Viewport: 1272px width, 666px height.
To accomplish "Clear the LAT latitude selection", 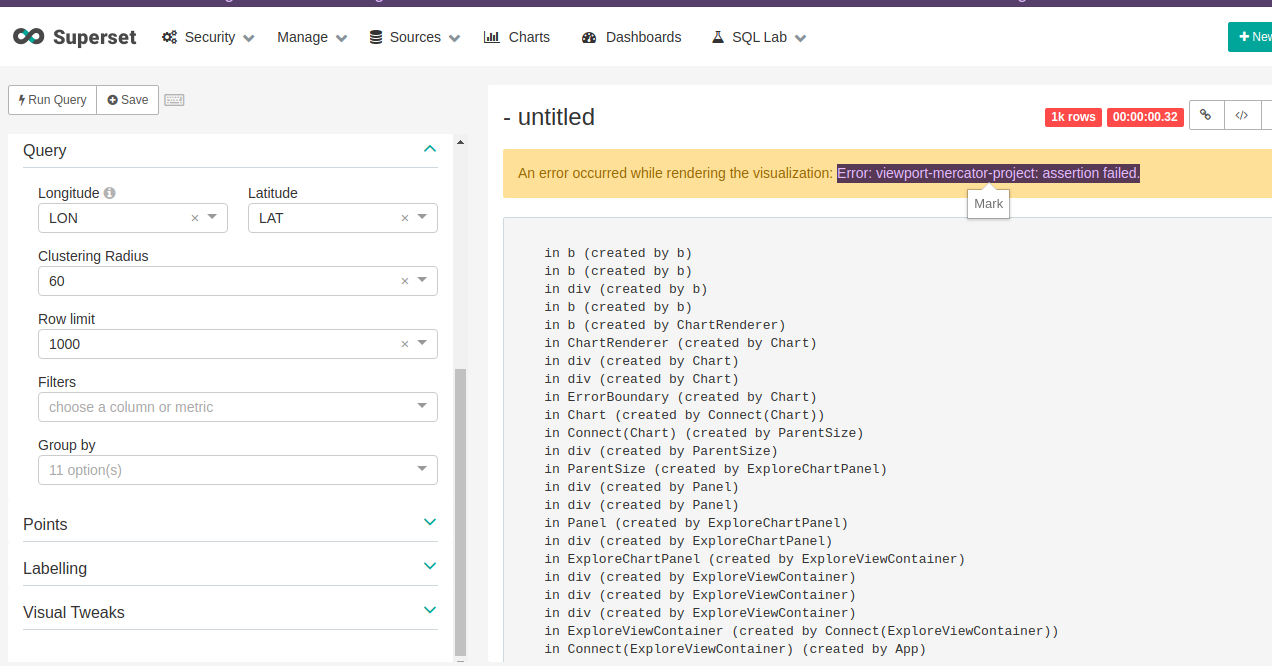I will (403, 217).
